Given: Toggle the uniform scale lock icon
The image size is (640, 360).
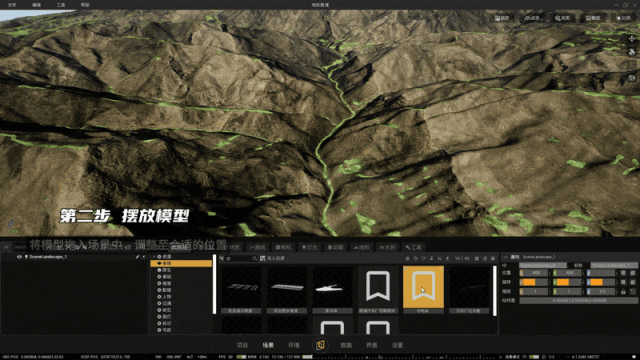Looking at the screenshot, I should pyautogui.click(x=623, y=291).
